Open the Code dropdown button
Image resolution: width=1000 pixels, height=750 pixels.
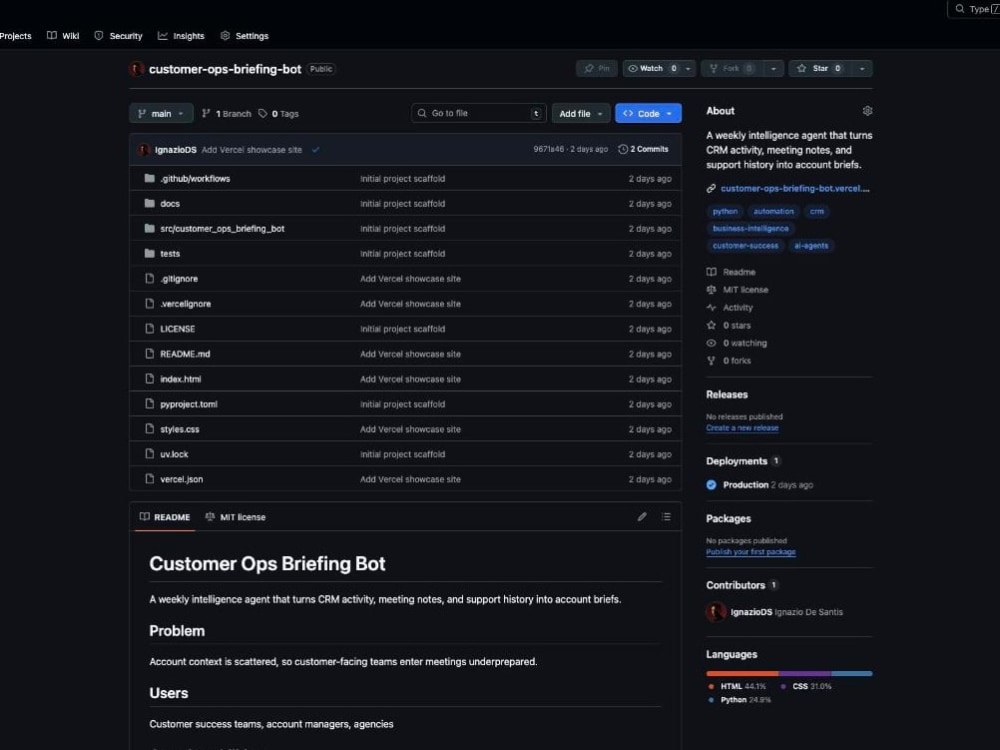(x=648, y=114)
